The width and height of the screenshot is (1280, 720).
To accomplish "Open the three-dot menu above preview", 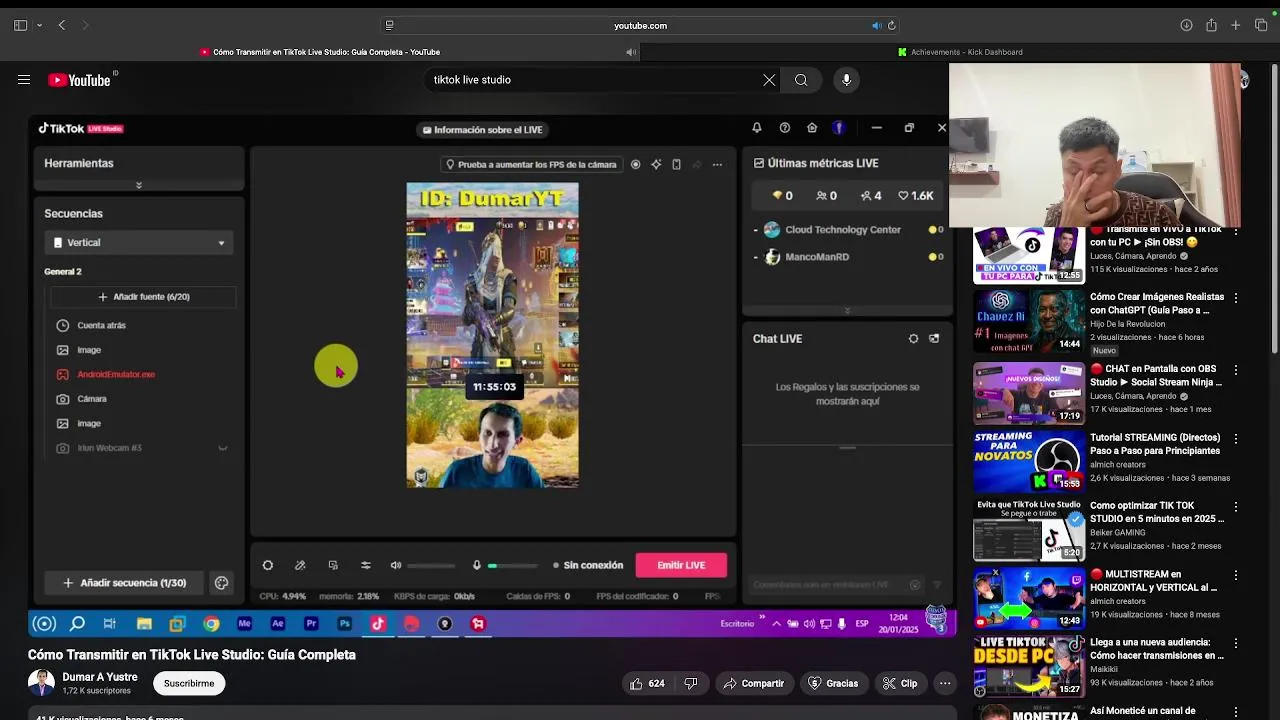I will pyautogui.click(x=717, y=164).
